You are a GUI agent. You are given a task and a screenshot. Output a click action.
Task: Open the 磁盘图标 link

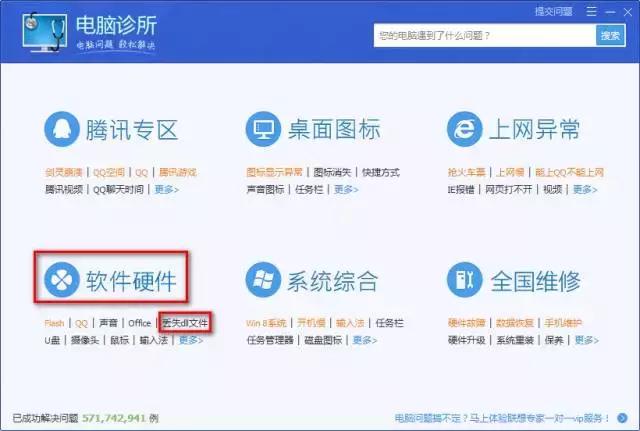(x=323, y=340)
